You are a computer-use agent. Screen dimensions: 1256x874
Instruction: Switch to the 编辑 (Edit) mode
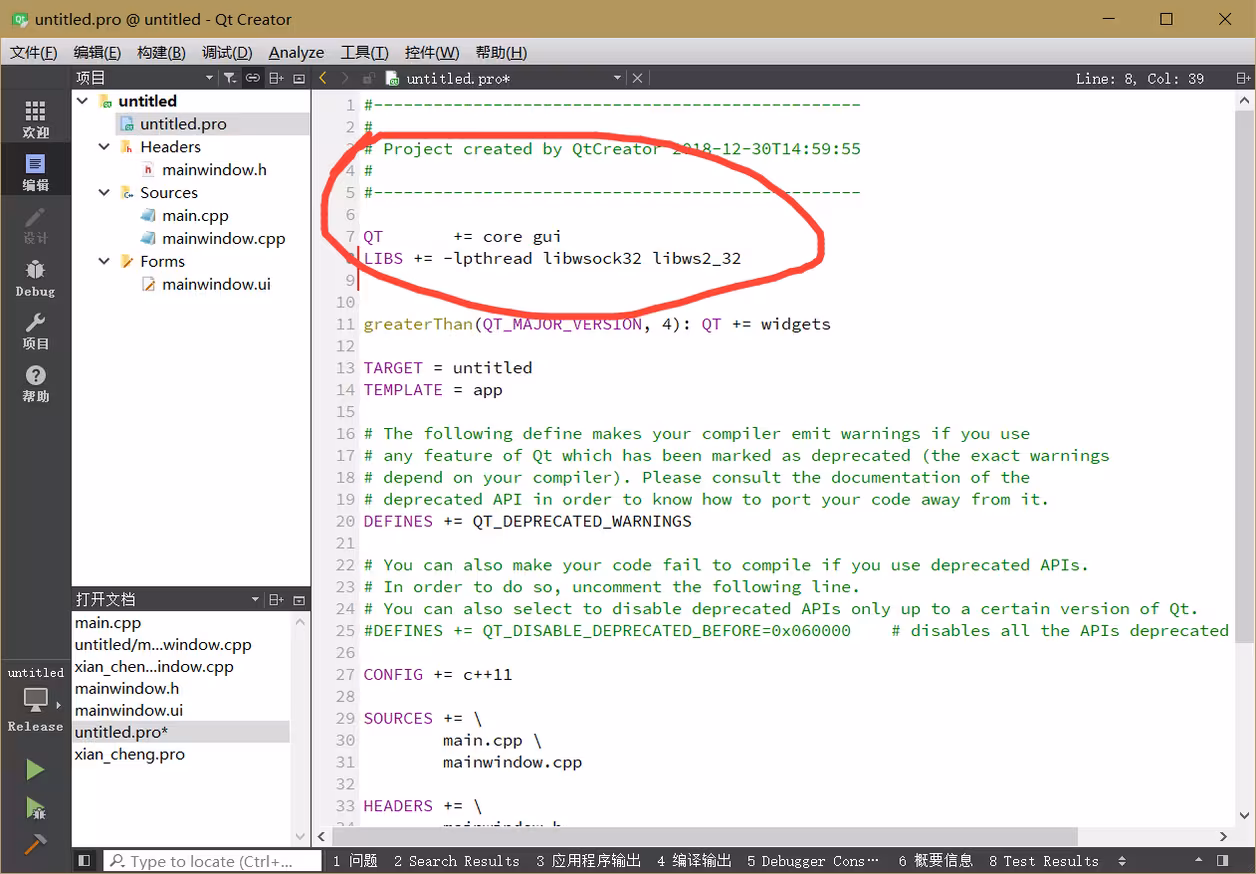pyautogui.click(x=35, y=172)
